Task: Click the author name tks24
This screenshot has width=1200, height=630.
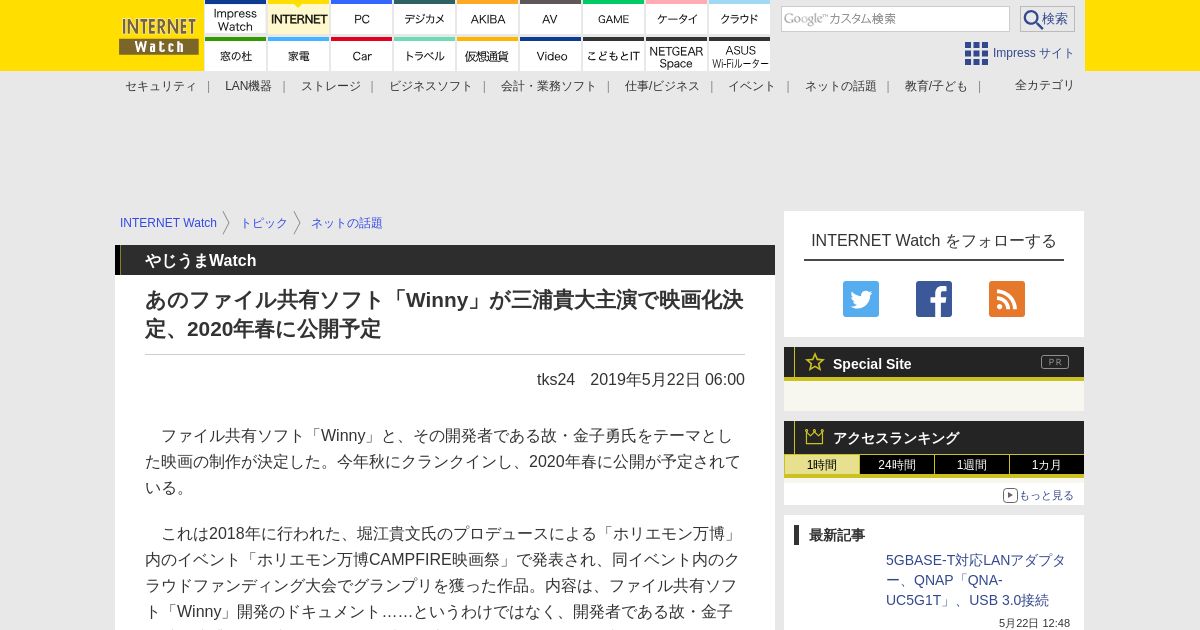Action: pos(556,380)
